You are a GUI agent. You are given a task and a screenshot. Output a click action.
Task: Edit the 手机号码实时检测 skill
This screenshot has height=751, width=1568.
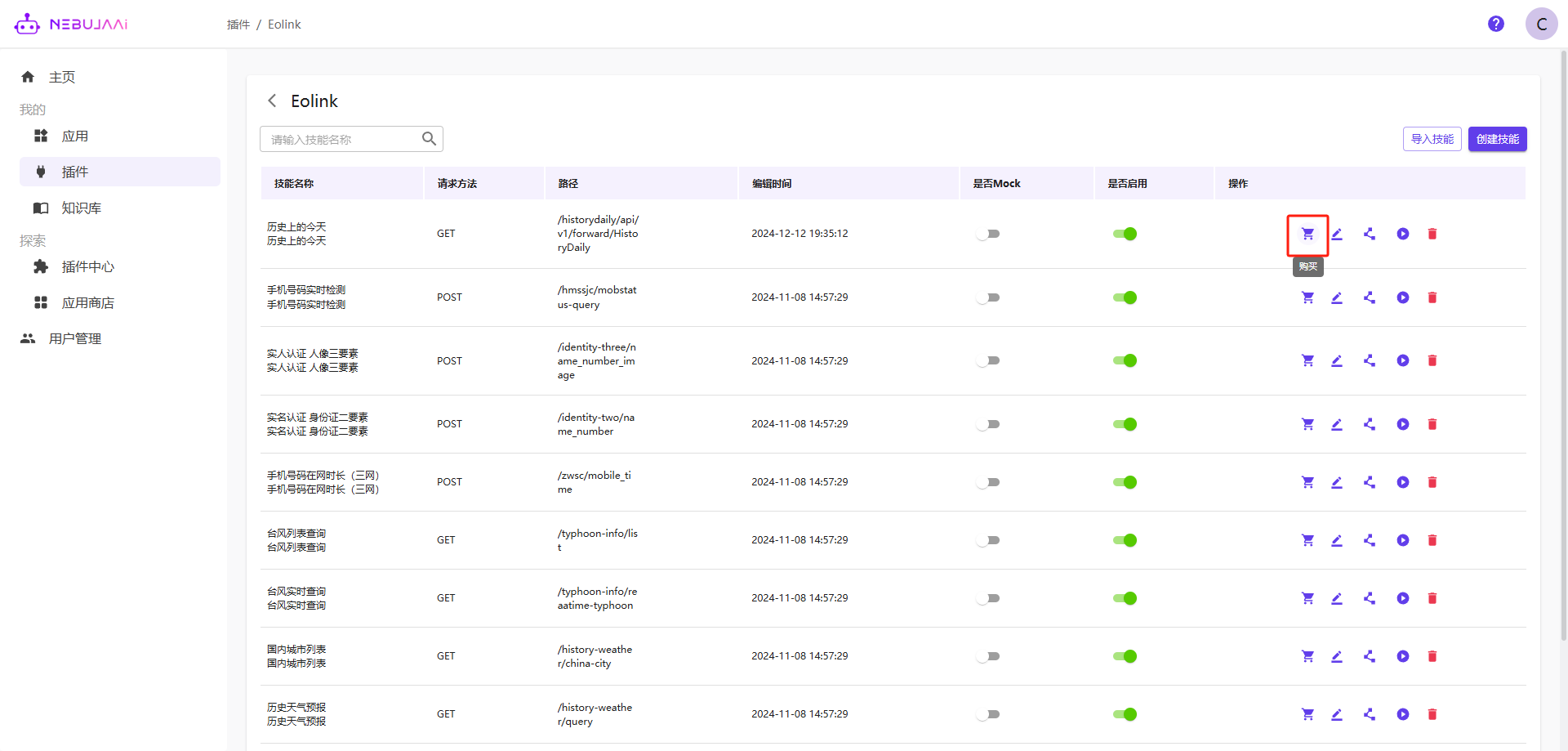[1337, 297]
